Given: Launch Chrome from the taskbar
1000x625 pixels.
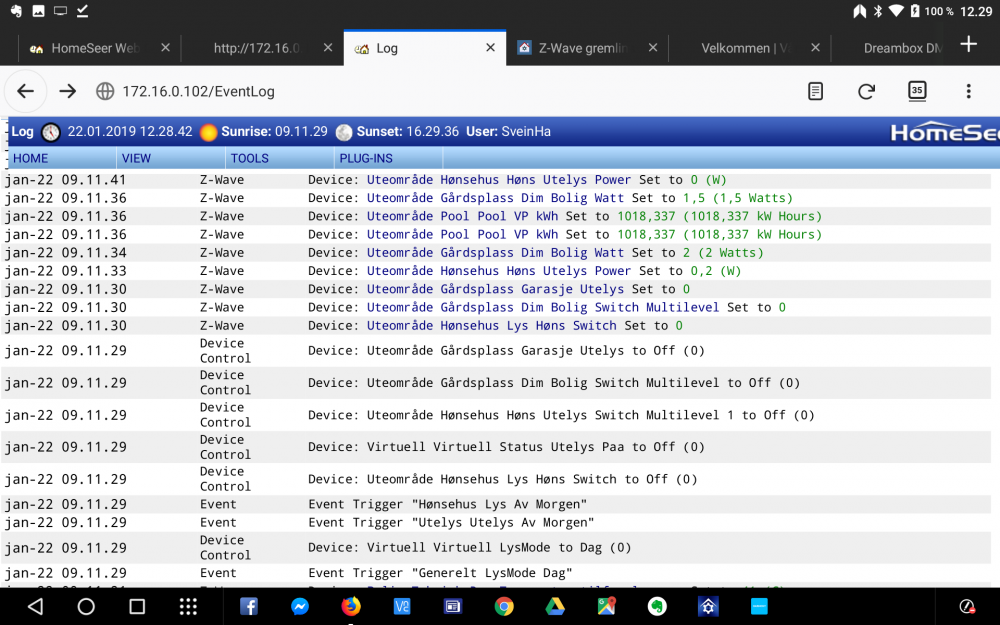Looking at the screenshot, I should pyautogui.click(x=504, y=606).
